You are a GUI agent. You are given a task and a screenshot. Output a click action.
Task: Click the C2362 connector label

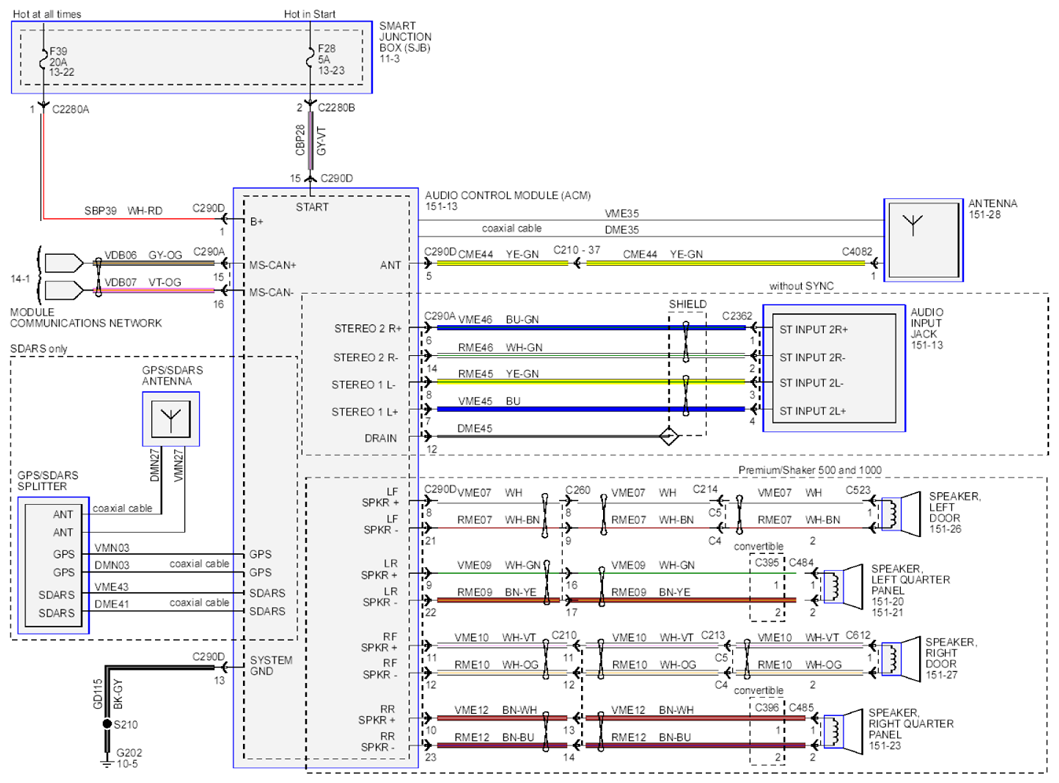(x=737, y=315)
